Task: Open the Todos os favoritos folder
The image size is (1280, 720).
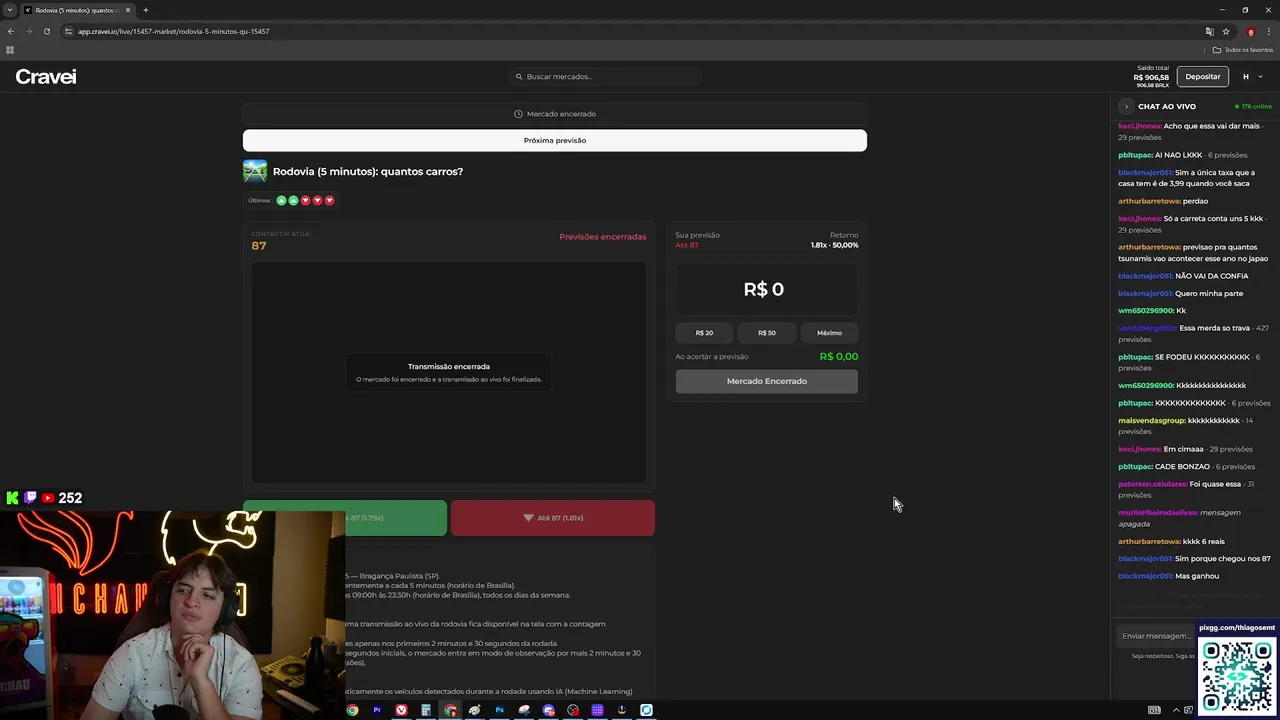Action: 1243,50
